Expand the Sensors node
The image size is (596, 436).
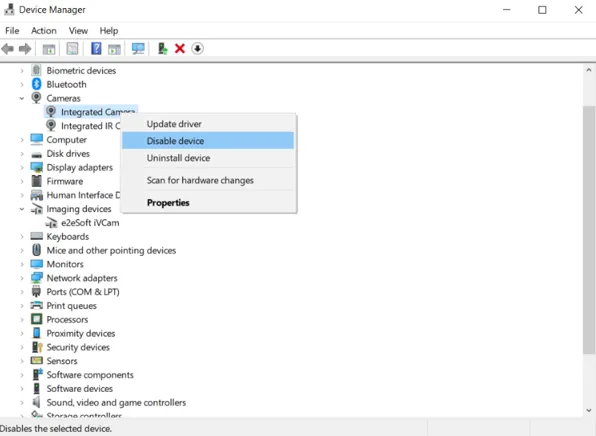22,361
